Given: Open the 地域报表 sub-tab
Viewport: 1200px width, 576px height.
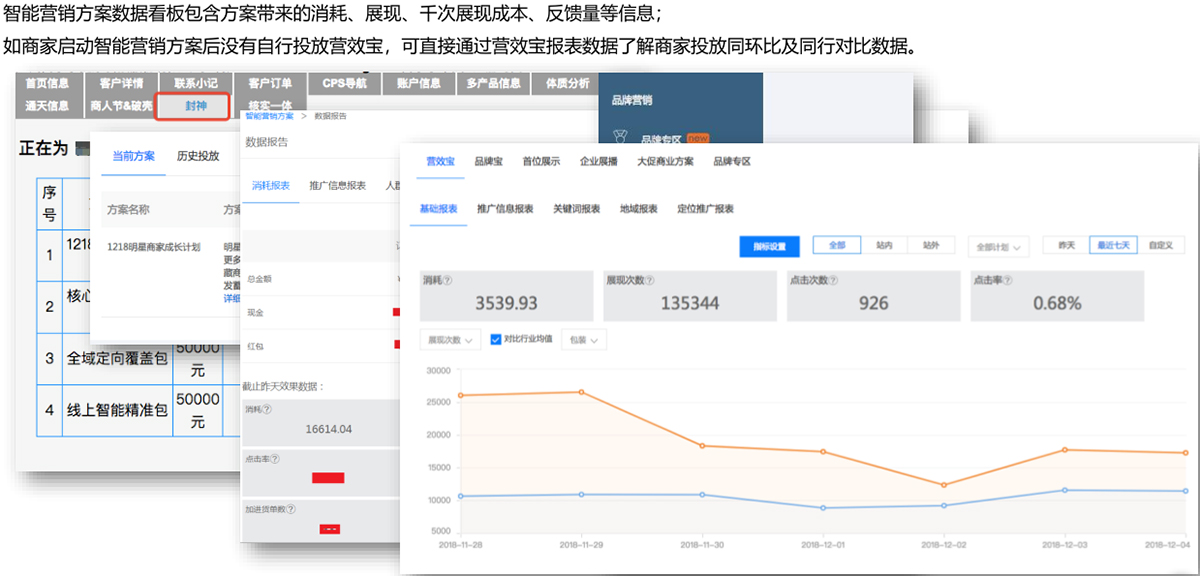Looking at the screenshot, I should tap(639, 209).
